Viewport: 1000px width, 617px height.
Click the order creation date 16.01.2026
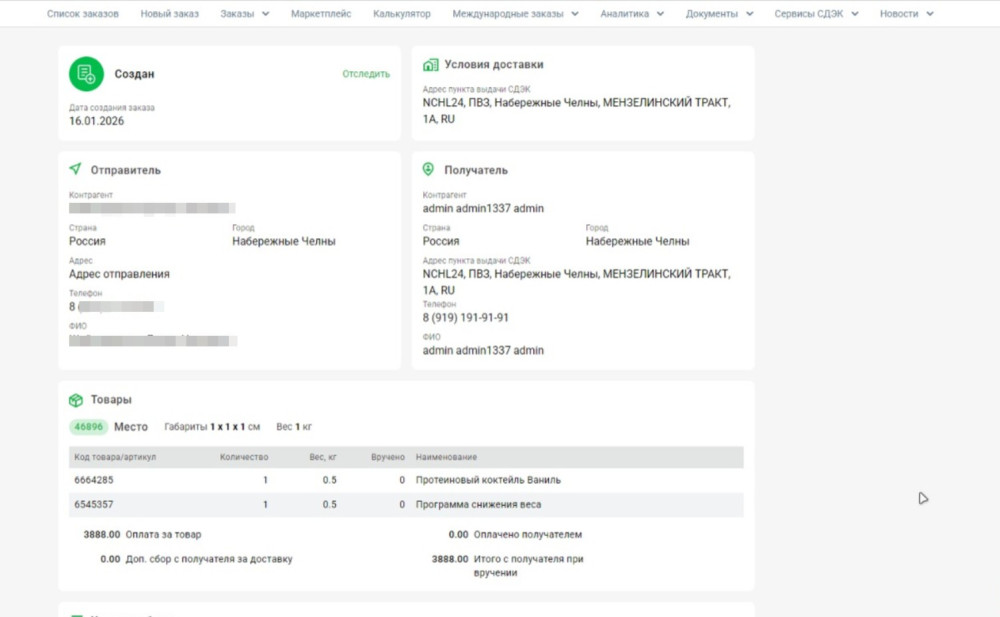(96, 121)
